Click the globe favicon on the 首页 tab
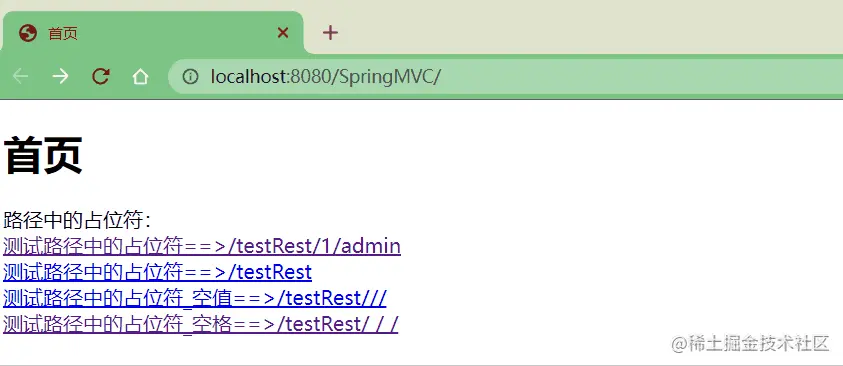The height and width of the screenshot is (366, 843). click(x=27, y=33)
